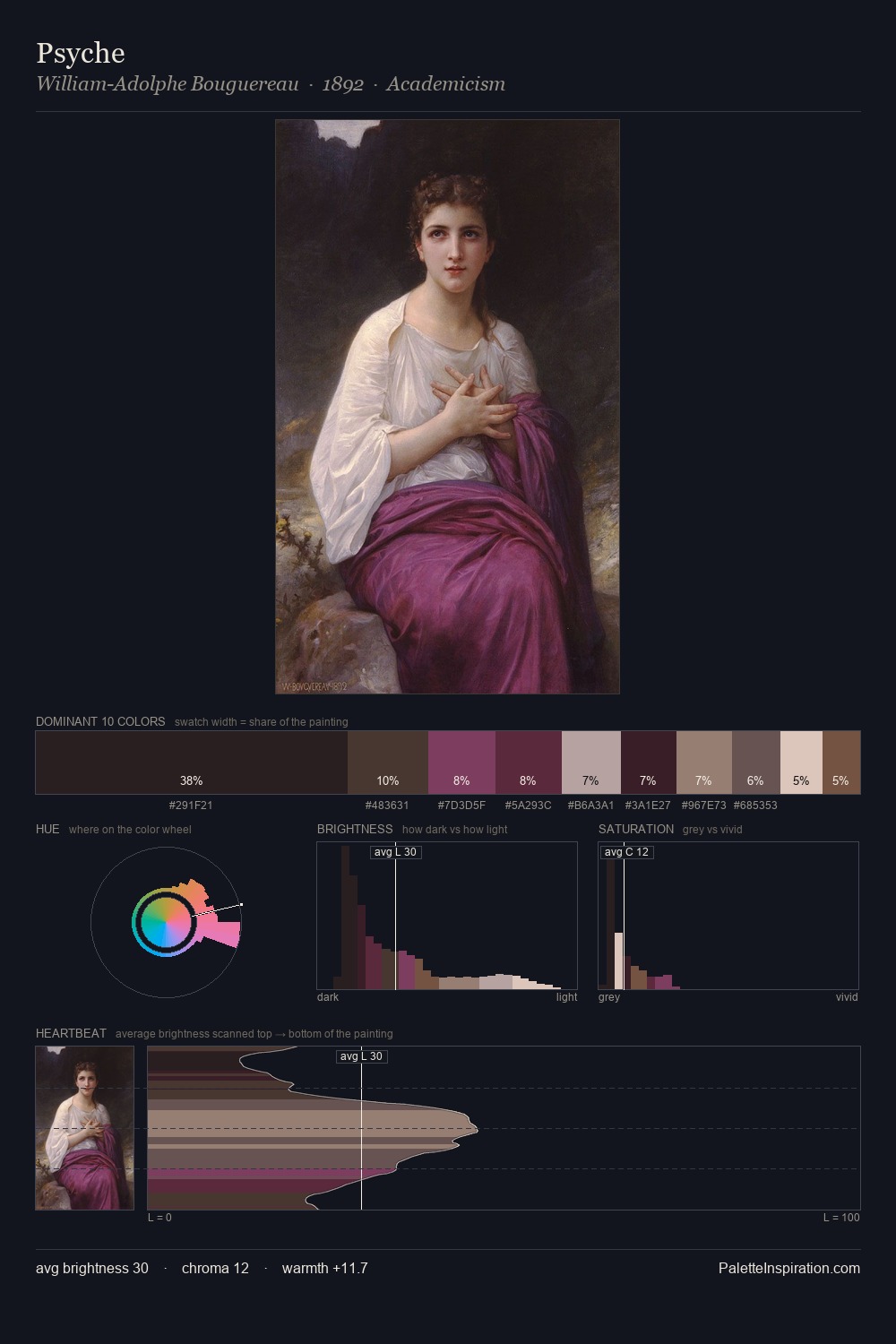This screenshot has width=896, height=1344.
Task: Click the rainbow hue color wheel
Action: tap(165, 921)
